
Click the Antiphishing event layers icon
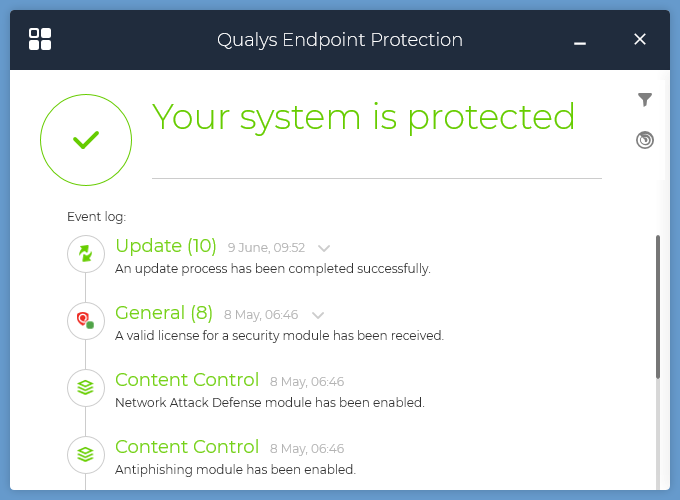point(86,455)
